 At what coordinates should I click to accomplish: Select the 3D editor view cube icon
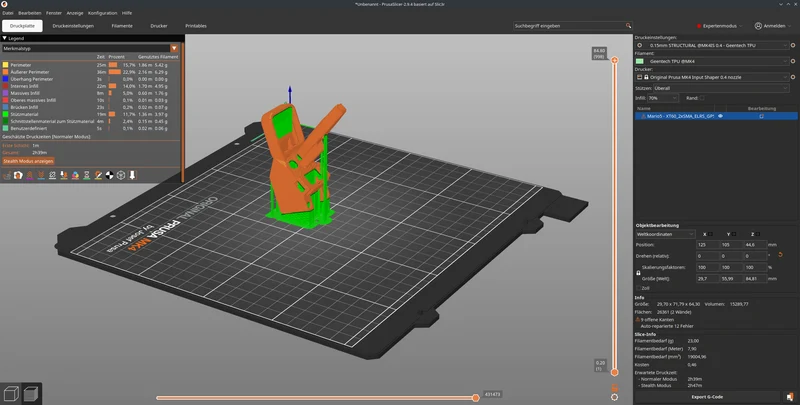pyautogui.click(x=11, y=394)
